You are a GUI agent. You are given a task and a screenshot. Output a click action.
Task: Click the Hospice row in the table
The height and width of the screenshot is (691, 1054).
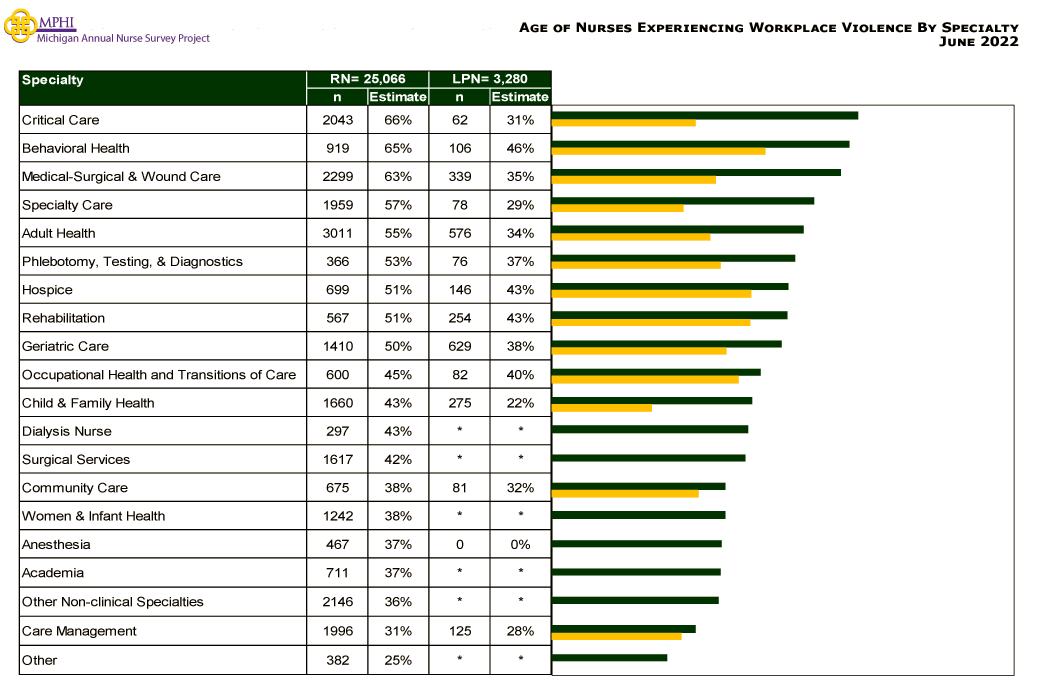[x=160, y=289]
